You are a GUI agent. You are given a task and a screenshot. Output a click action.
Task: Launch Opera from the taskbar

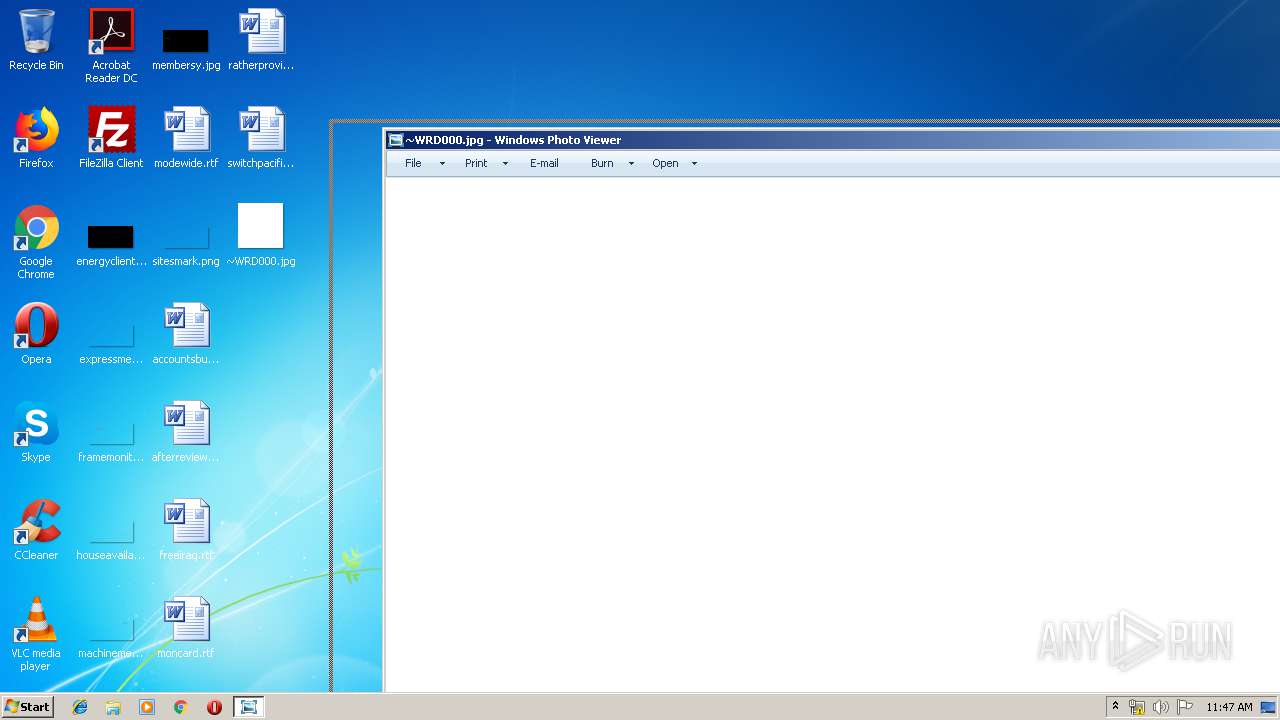(214, 707)
